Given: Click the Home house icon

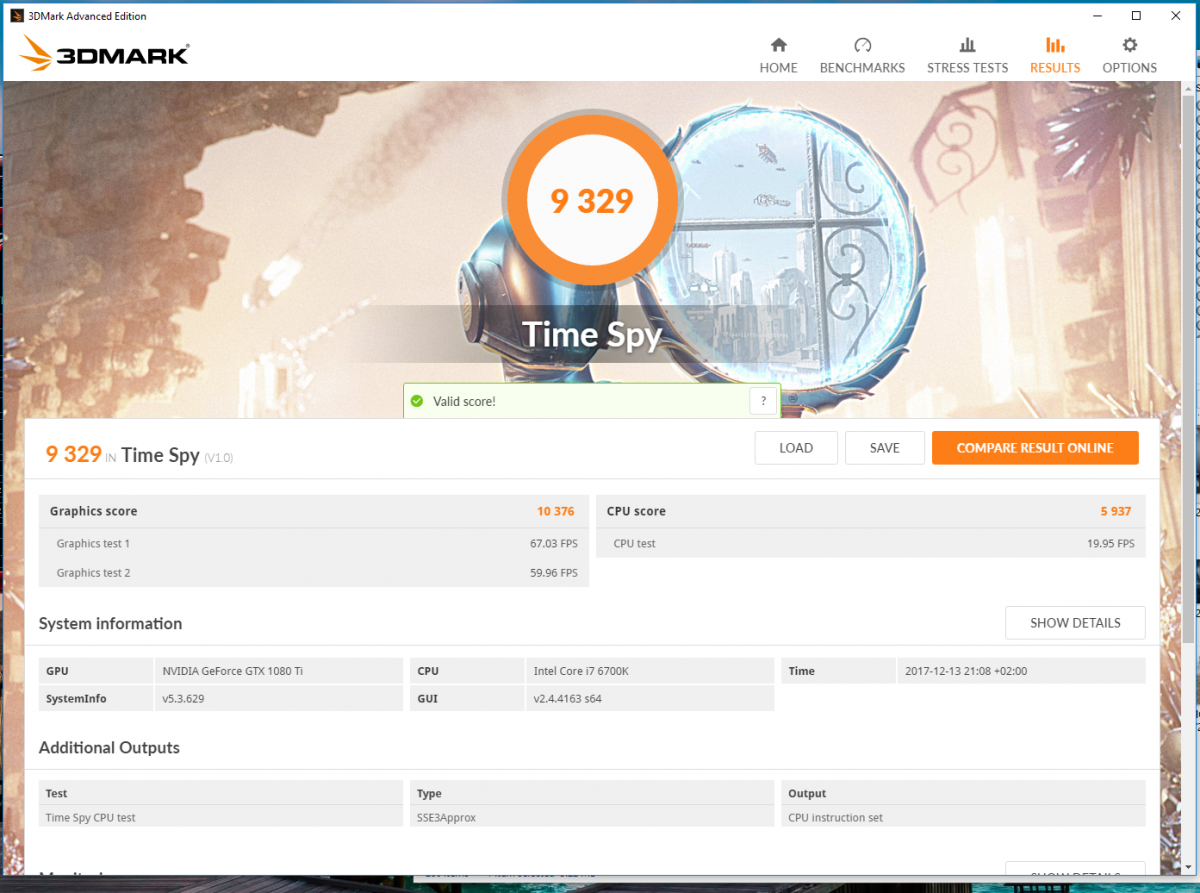Looking at the screenshot, I should 778,45.
